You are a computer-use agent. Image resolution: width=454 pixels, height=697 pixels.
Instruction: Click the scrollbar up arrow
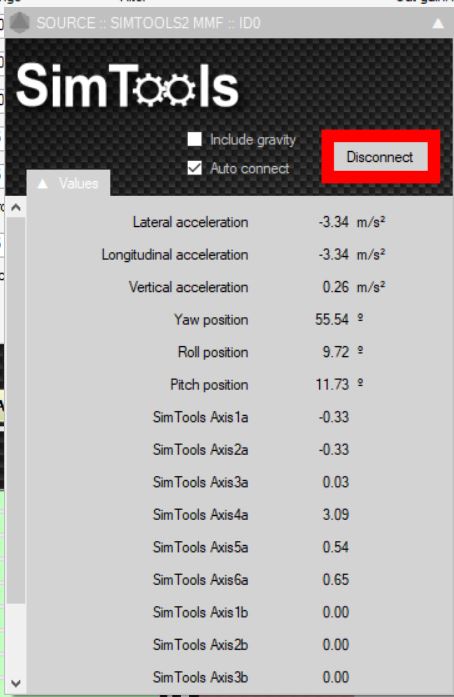pyautogui.click(x=16, y=208)
